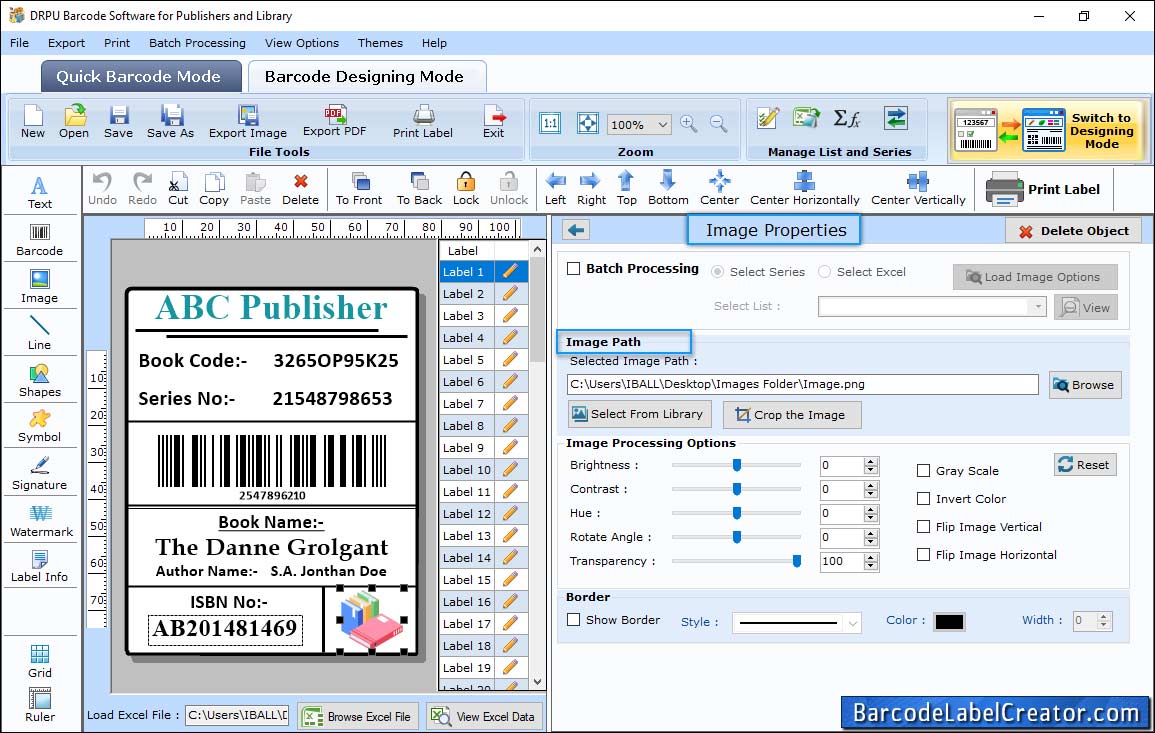This screenshot has height=733, width=1155.
Task: Click the Delete Object button
Action: 1073,231
